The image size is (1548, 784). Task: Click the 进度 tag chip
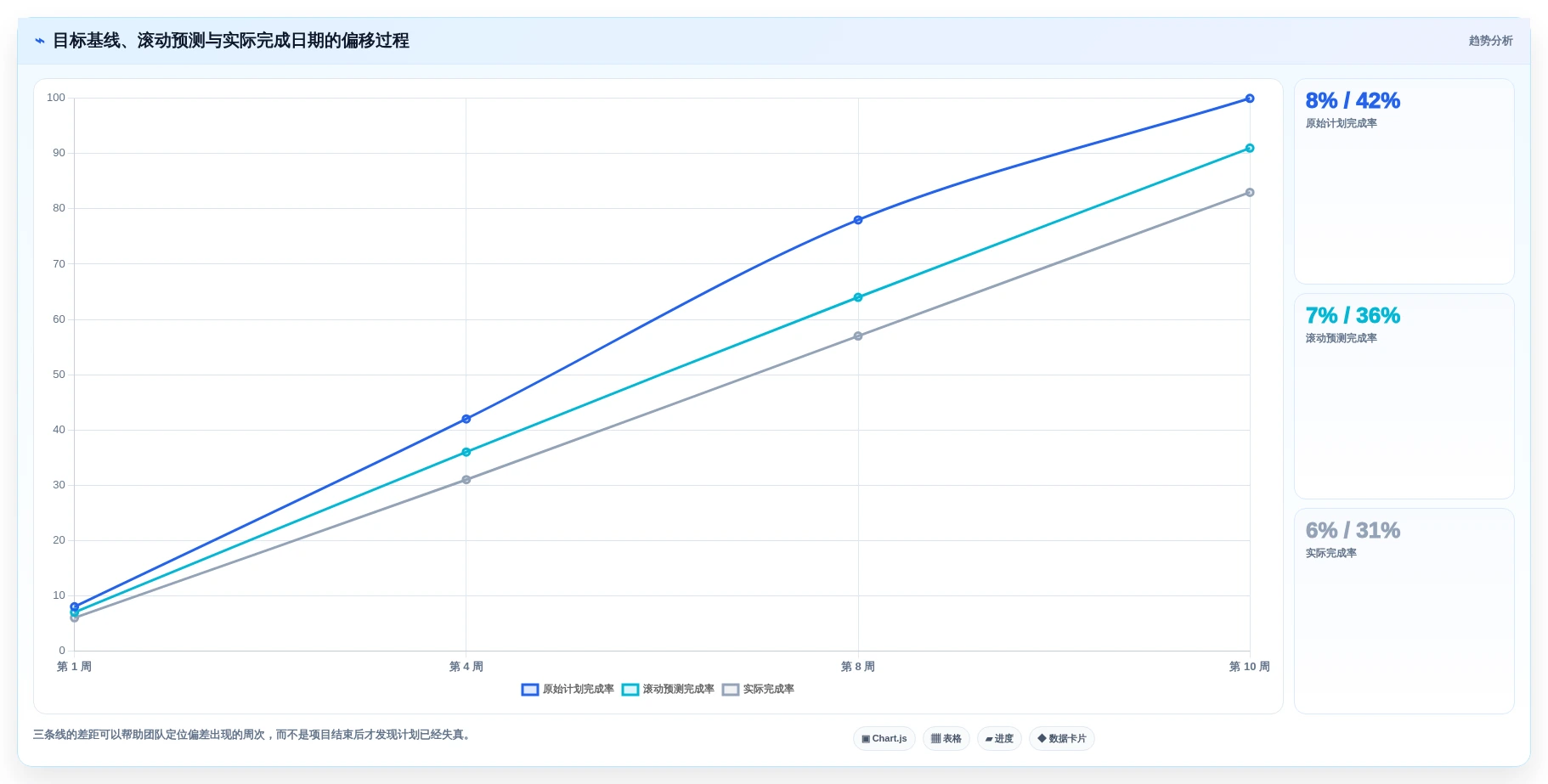999,738
